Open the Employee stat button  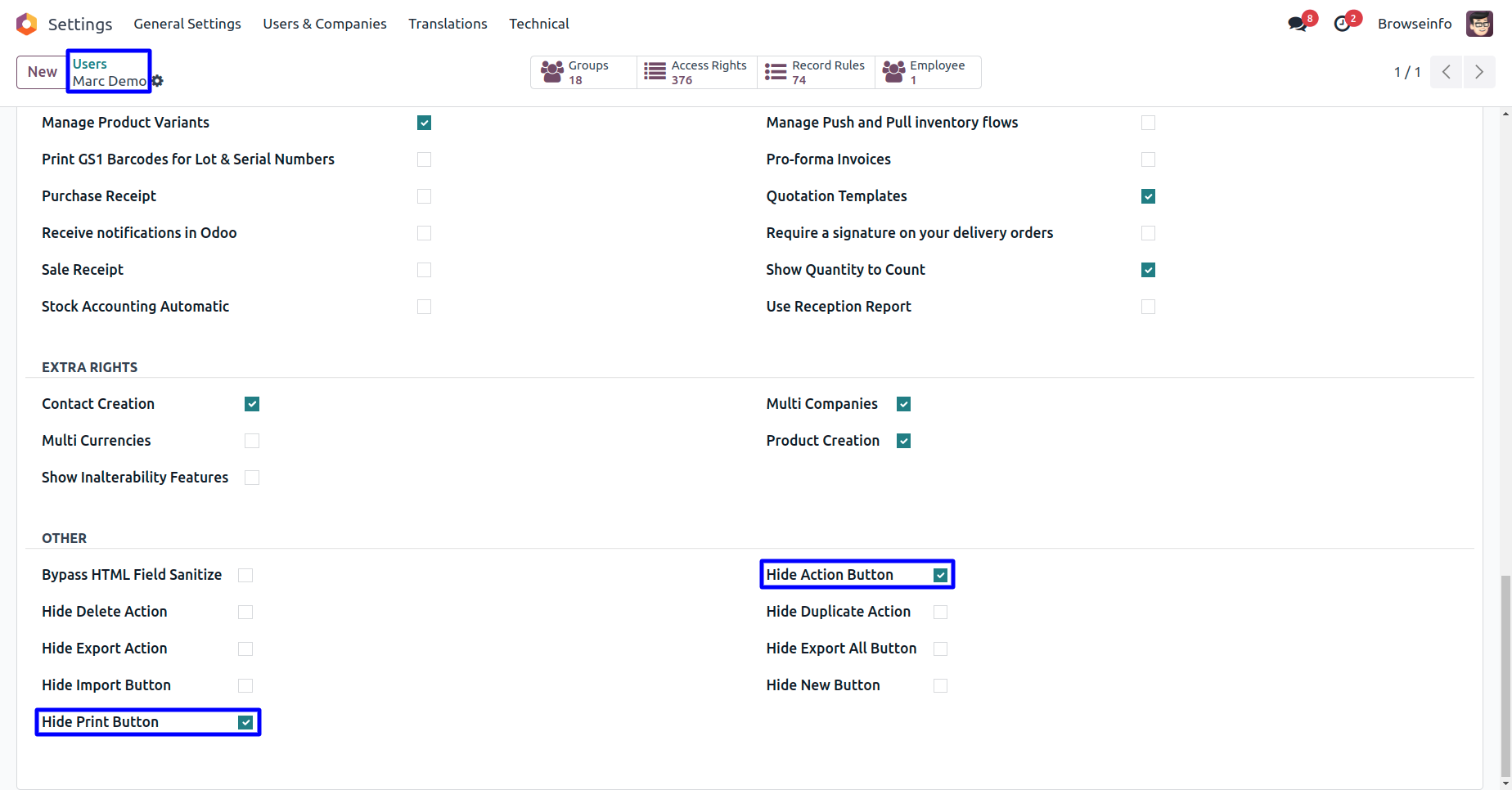[x=928, y=72]
